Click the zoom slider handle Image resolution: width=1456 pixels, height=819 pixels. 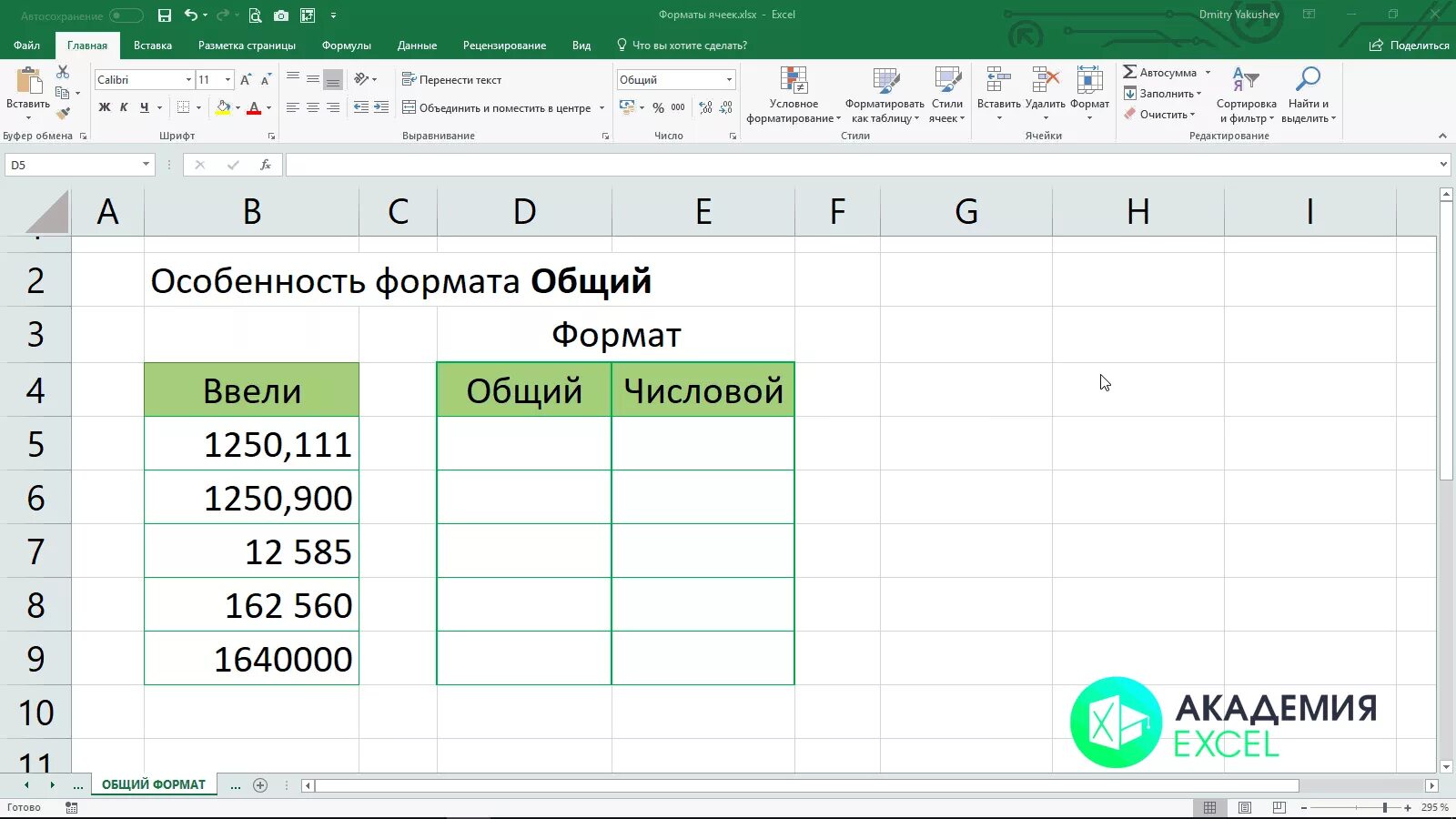click(x=1384, y=807)
